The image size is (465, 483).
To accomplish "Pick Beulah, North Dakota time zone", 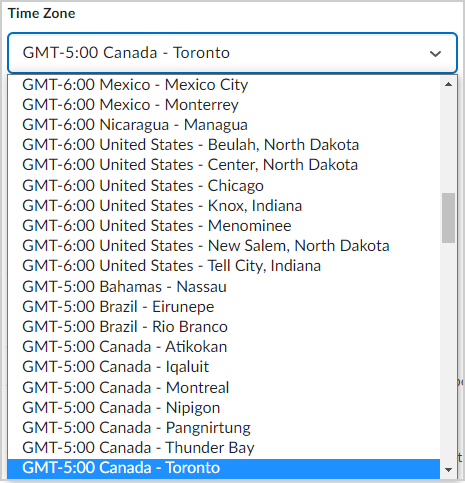I will (x=224, y=145).
